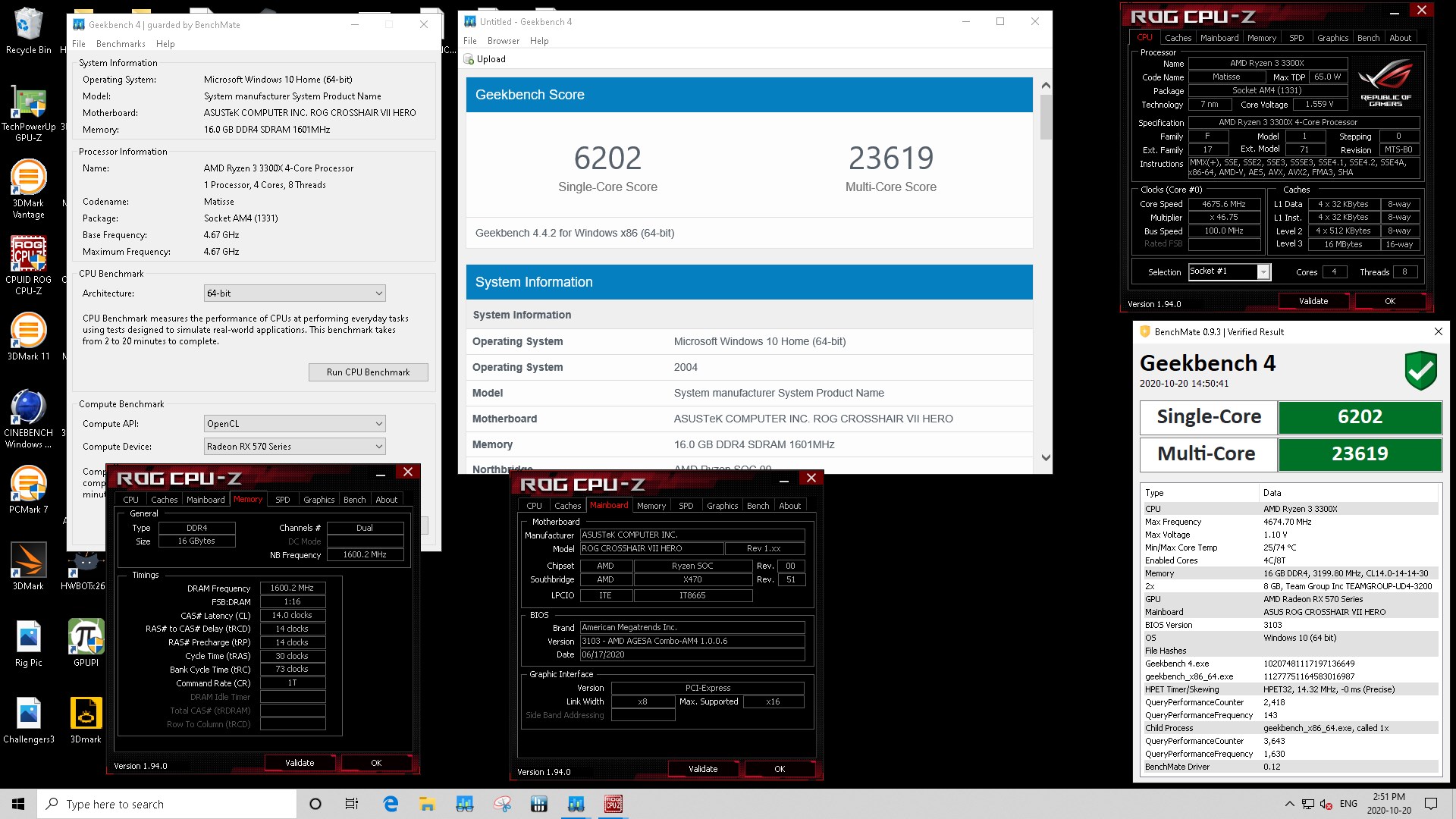Click the Windows Start button
The height and width of the screenshot is (819, 1456).
coord(18,804)
